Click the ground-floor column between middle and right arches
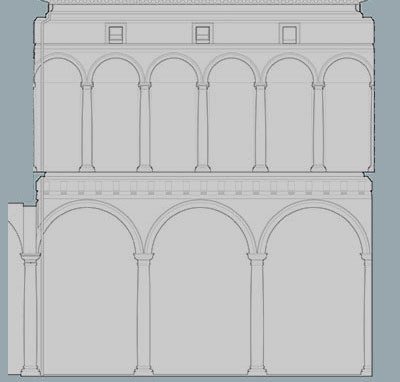This screenshot has width=400, height=382. point(257,314)
